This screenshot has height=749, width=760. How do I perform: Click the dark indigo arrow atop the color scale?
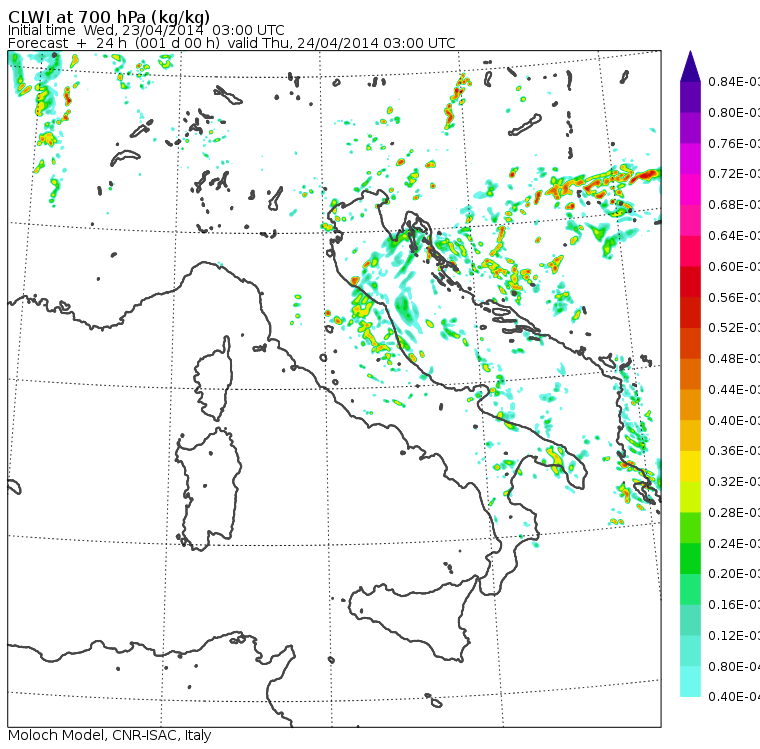tap(690, 66)
